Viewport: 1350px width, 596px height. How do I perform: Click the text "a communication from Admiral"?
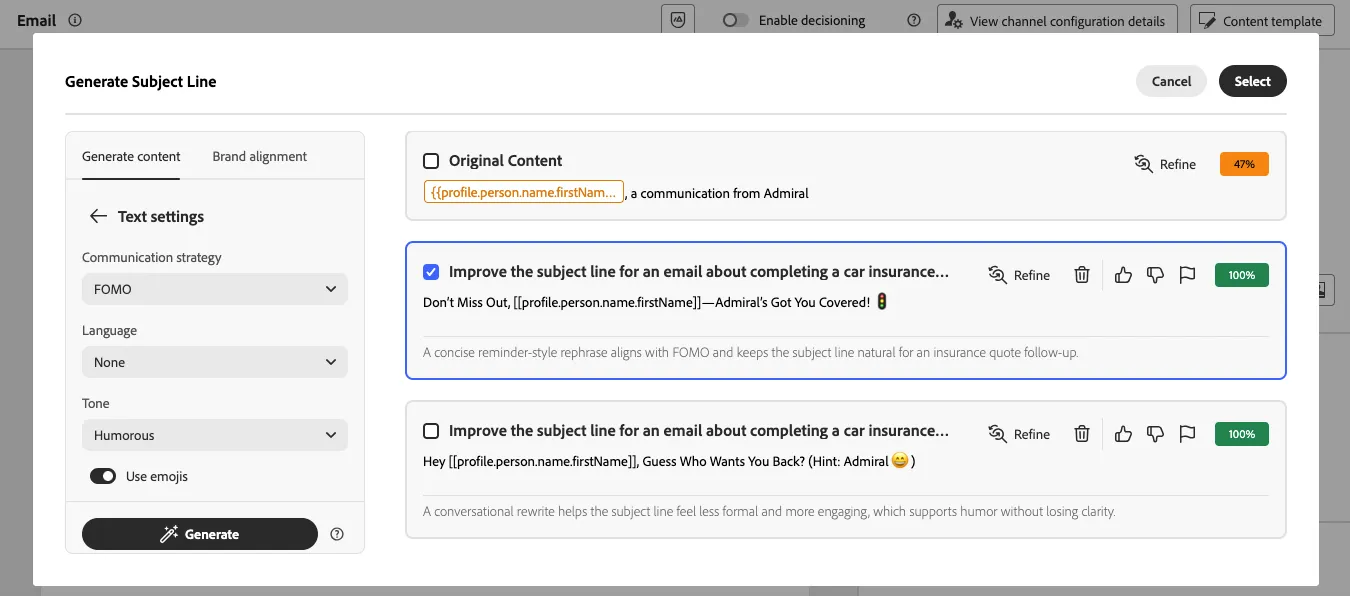(x=720, y=193)
